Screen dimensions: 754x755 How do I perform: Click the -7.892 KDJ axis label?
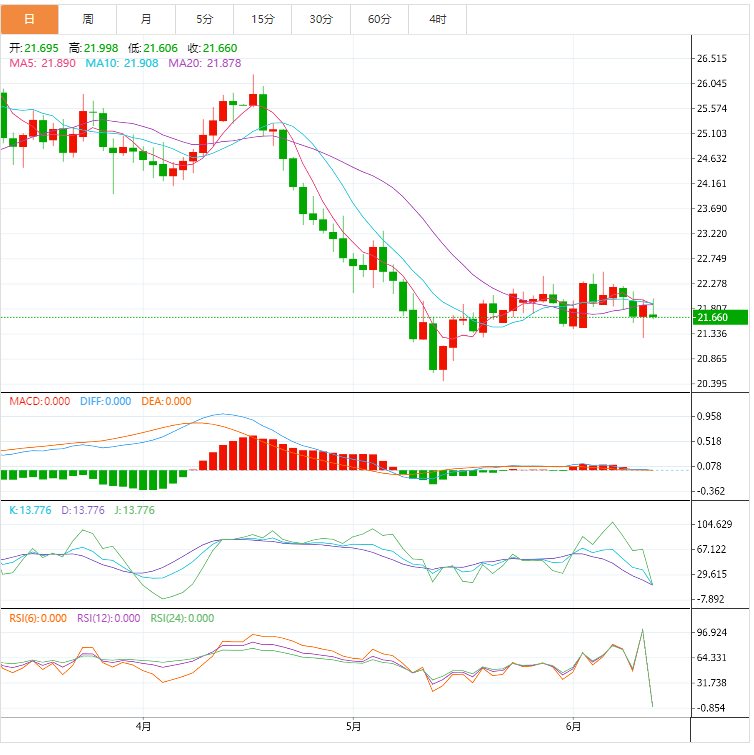[x=711, y=599]
